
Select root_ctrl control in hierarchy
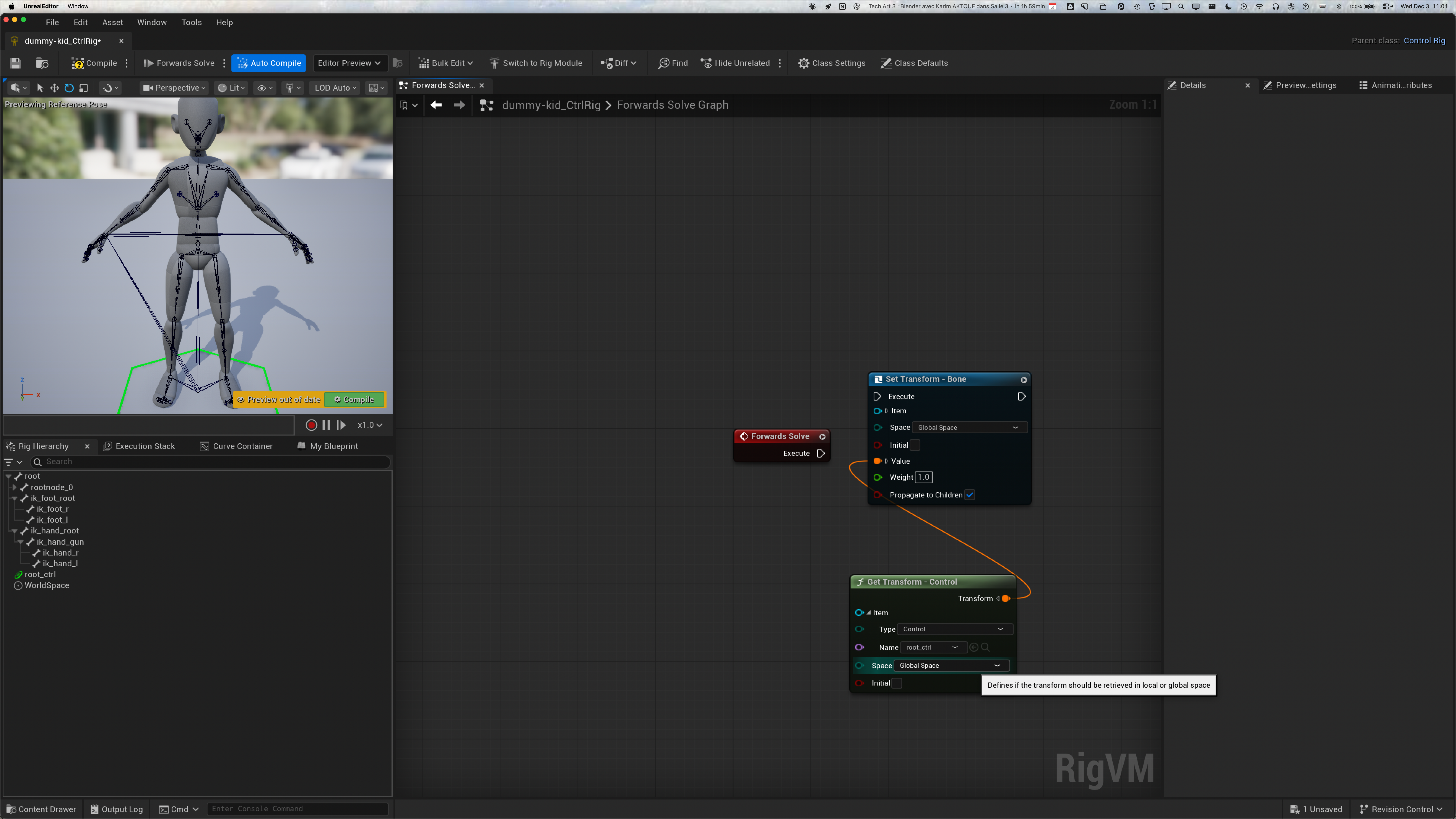click(40, 575)
